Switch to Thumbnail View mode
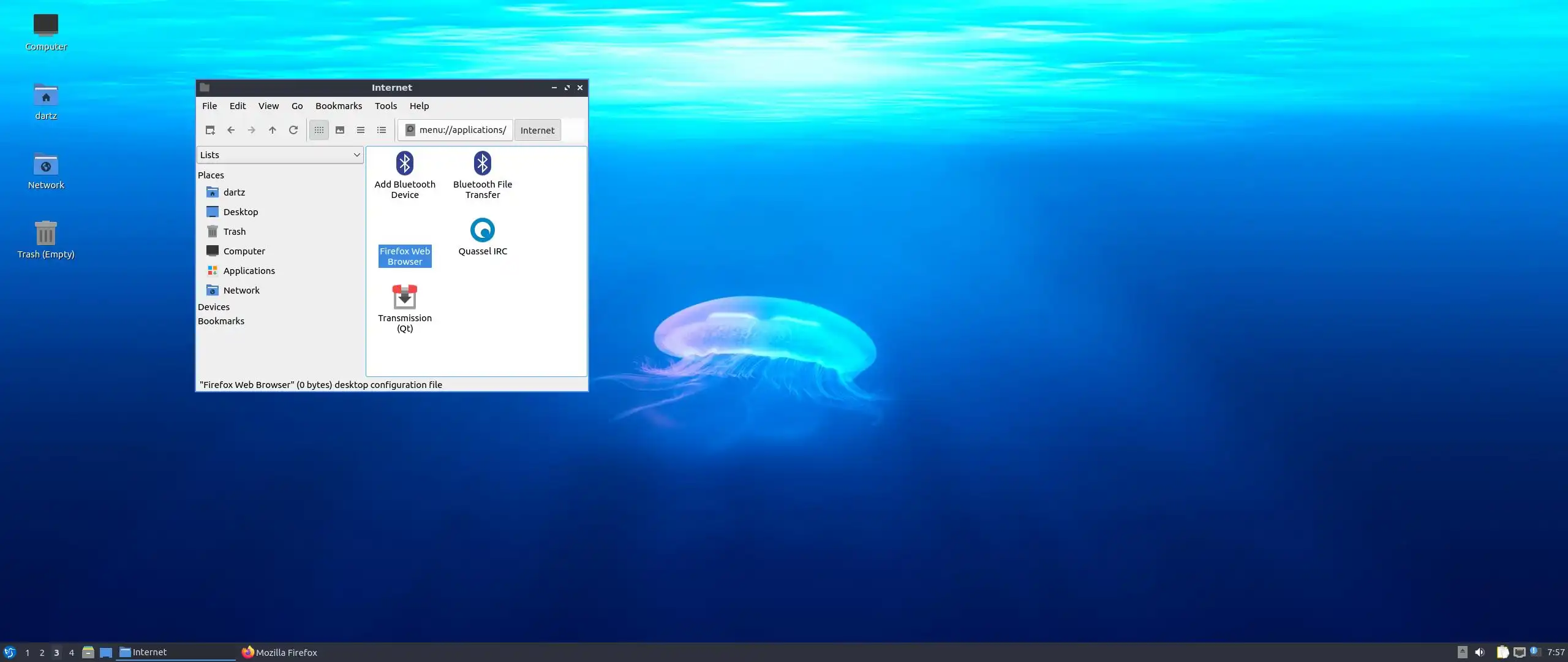This screenshot has height=662, width=1568. coord(340,130)
